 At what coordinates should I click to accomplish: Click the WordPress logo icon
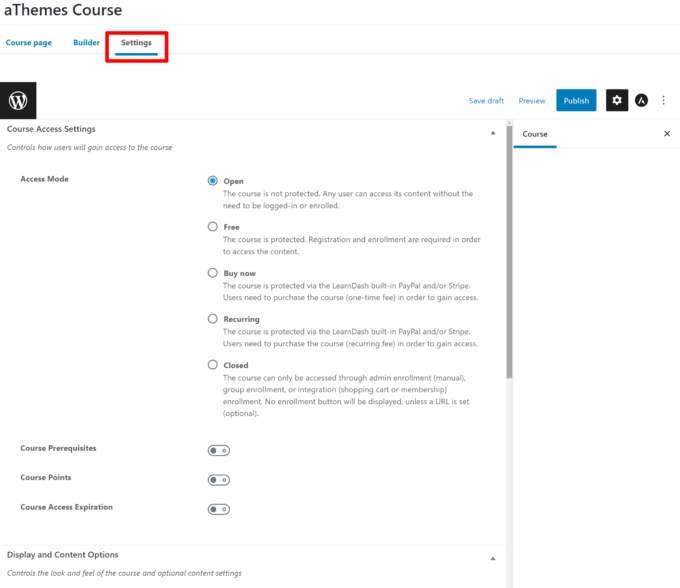(18, 101)
